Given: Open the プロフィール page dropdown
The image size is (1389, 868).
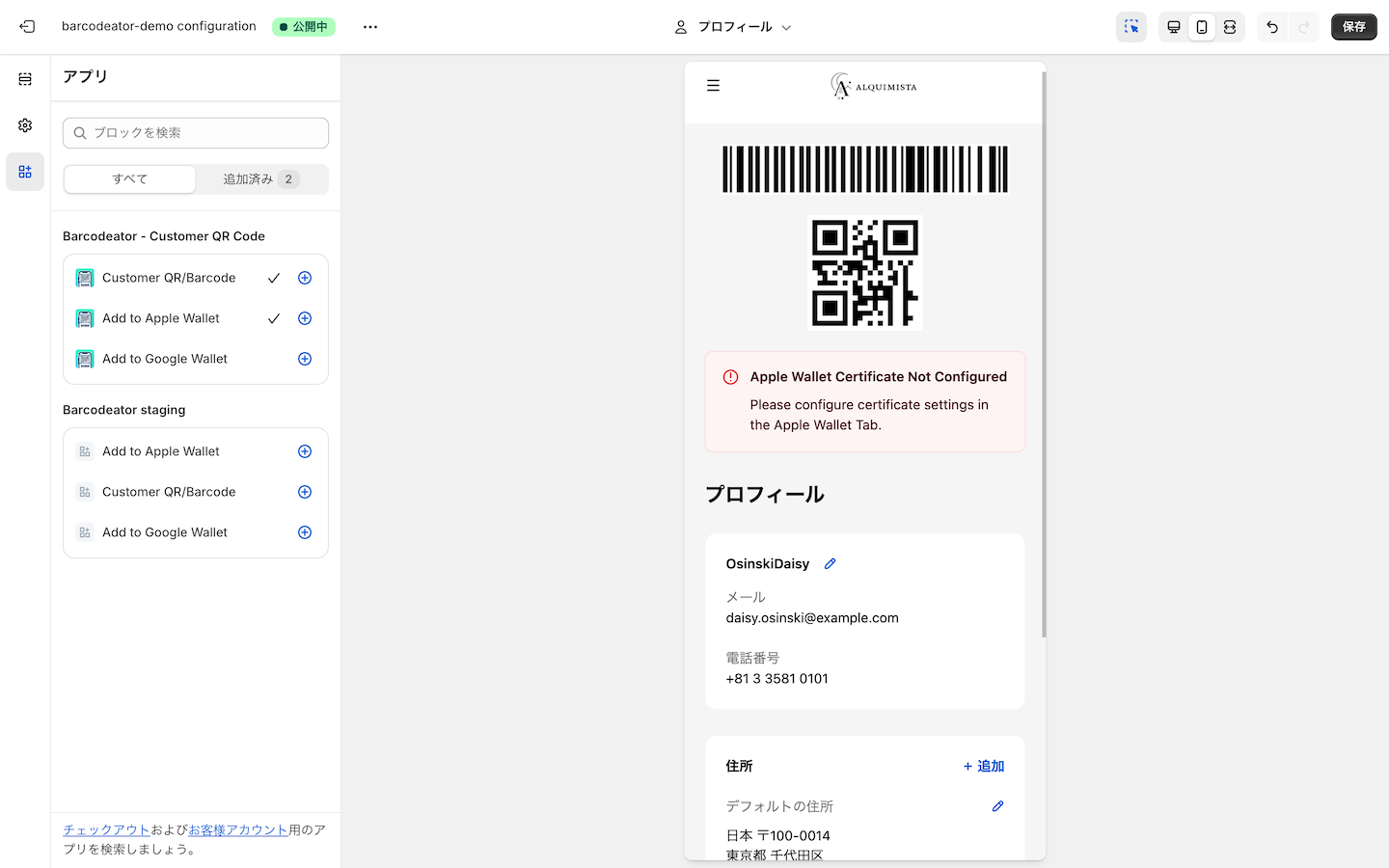Looking at the screenshot, I should tap(733, 27).
